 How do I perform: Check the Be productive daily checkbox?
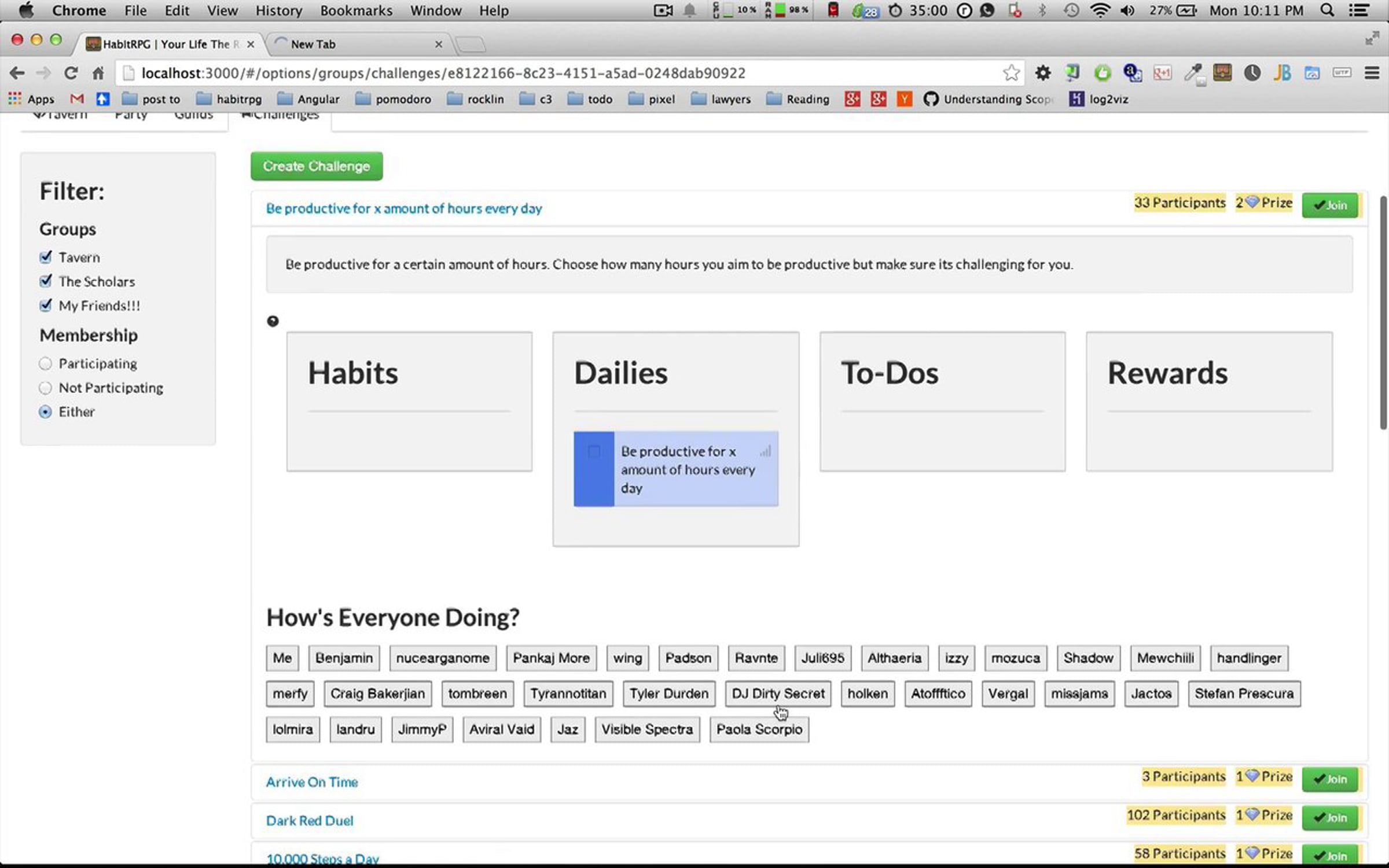point(594,451)
